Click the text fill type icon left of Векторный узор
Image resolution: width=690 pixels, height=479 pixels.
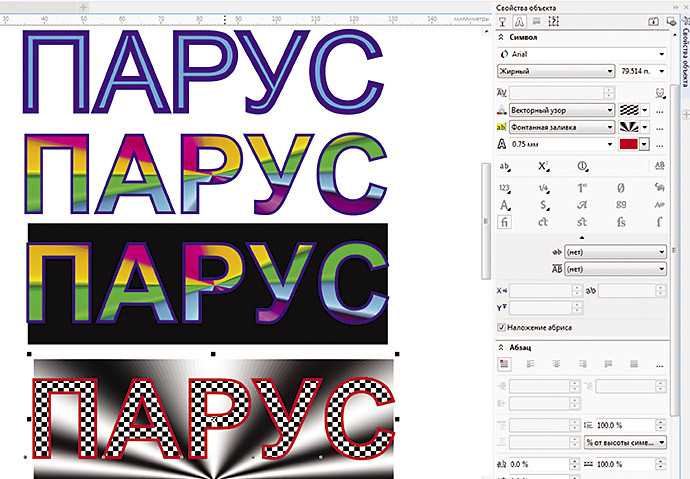coord(502,110)
